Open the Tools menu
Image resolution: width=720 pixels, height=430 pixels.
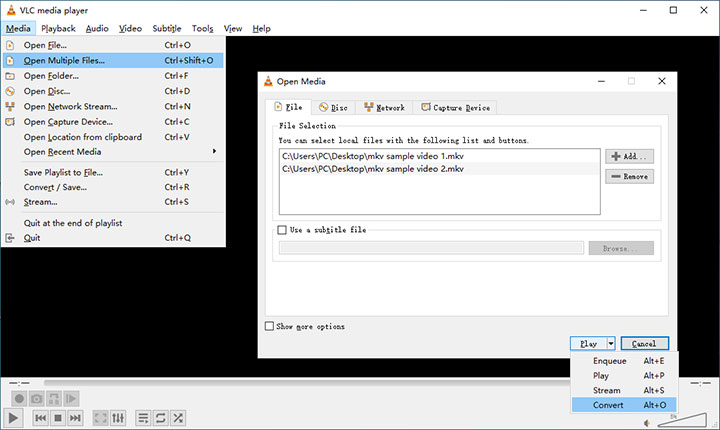202,28
